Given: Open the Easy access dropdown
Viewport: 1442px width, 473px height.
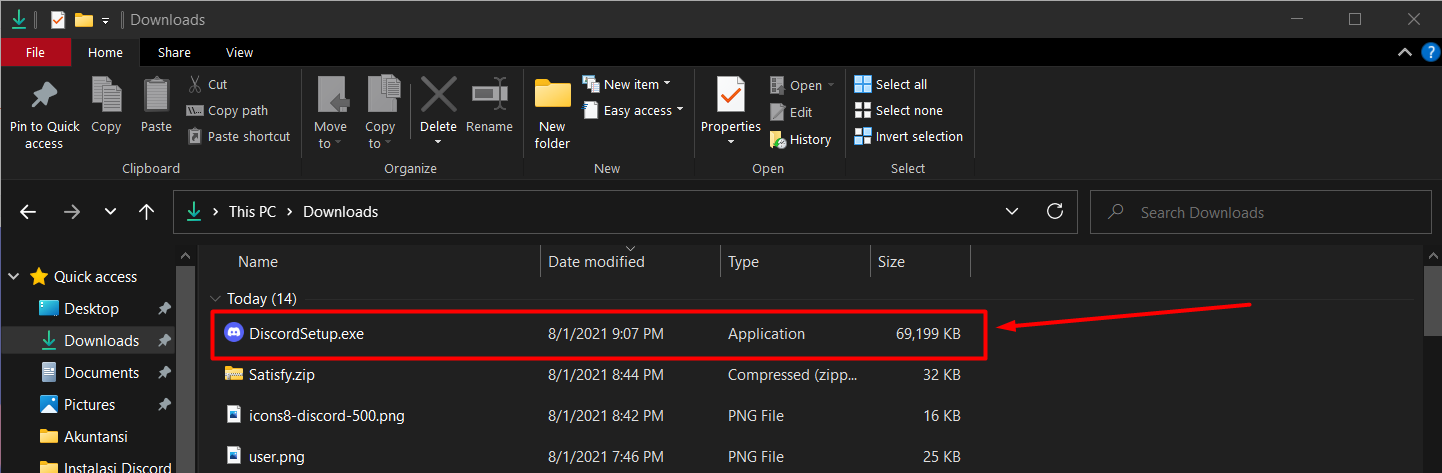Looking at the screenshot, I should (633, 111).
